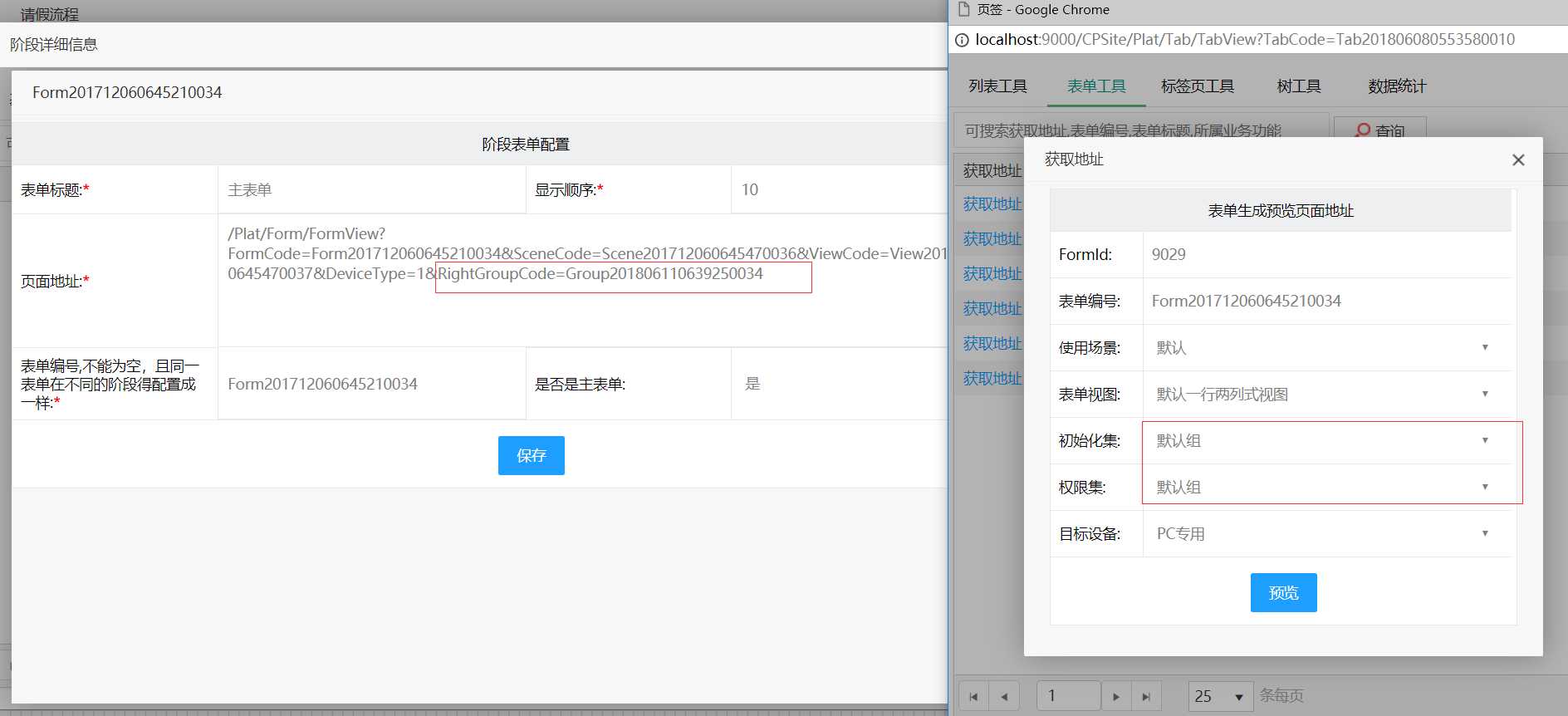Switch to the 表单工具 tab
Screen dimensions: 1568x716
coord(1096,86)
